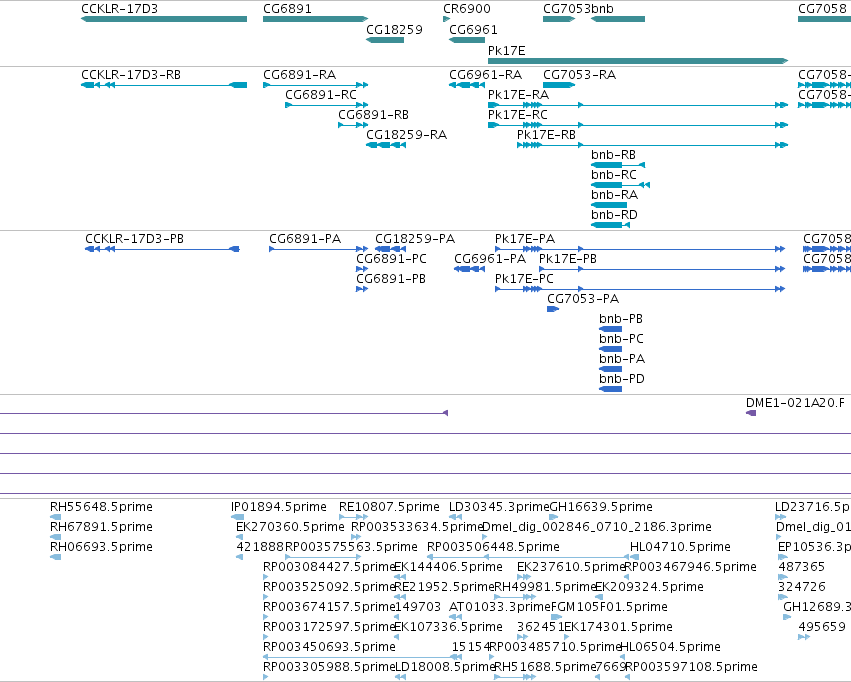Select the CG18259-RA transcript
The image size is (851, 682).
[386, 145]
